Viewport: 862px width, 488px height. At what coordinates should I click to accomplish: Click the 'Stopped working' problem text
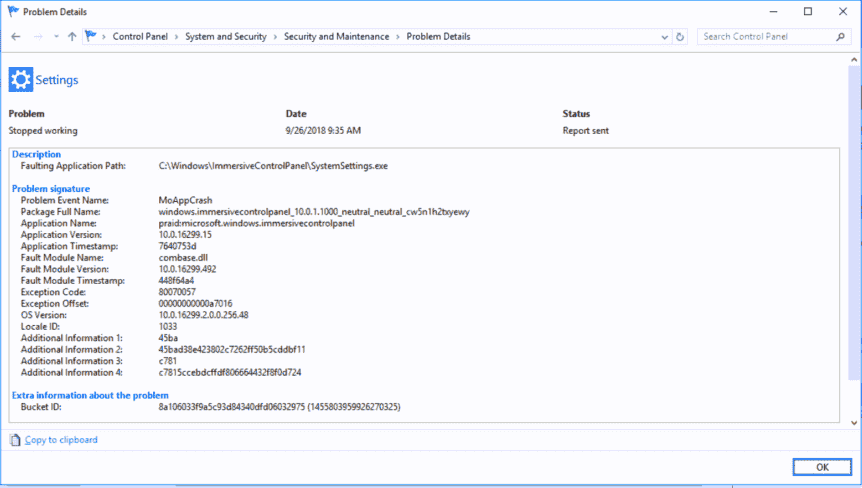point(43,131)
